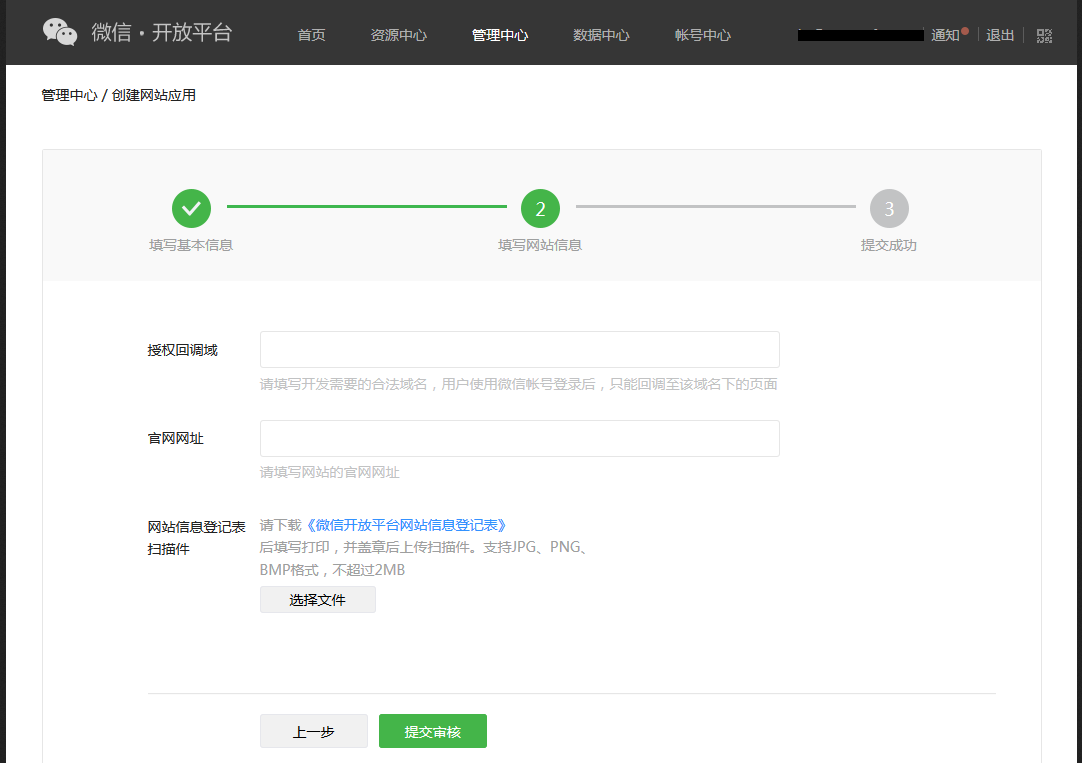The width and height of the screenshot is (1082, 763).
Task: Open 管理中心 navigation item
Action: click(x=500, y=35)
